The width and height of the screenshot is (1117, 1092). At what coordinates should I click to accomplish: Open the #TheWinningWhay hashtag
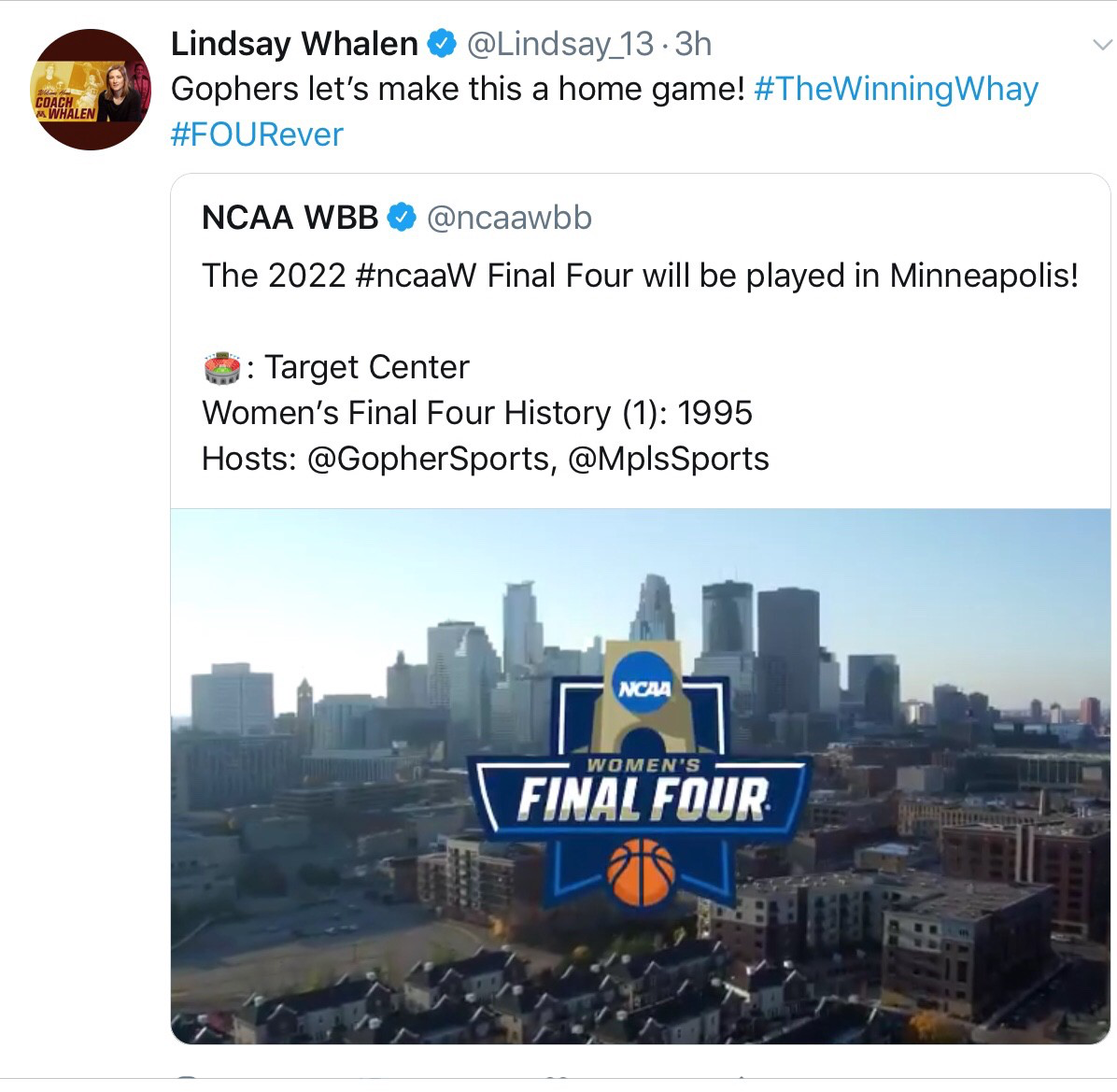pyautogui.click(x=897, y=90)
